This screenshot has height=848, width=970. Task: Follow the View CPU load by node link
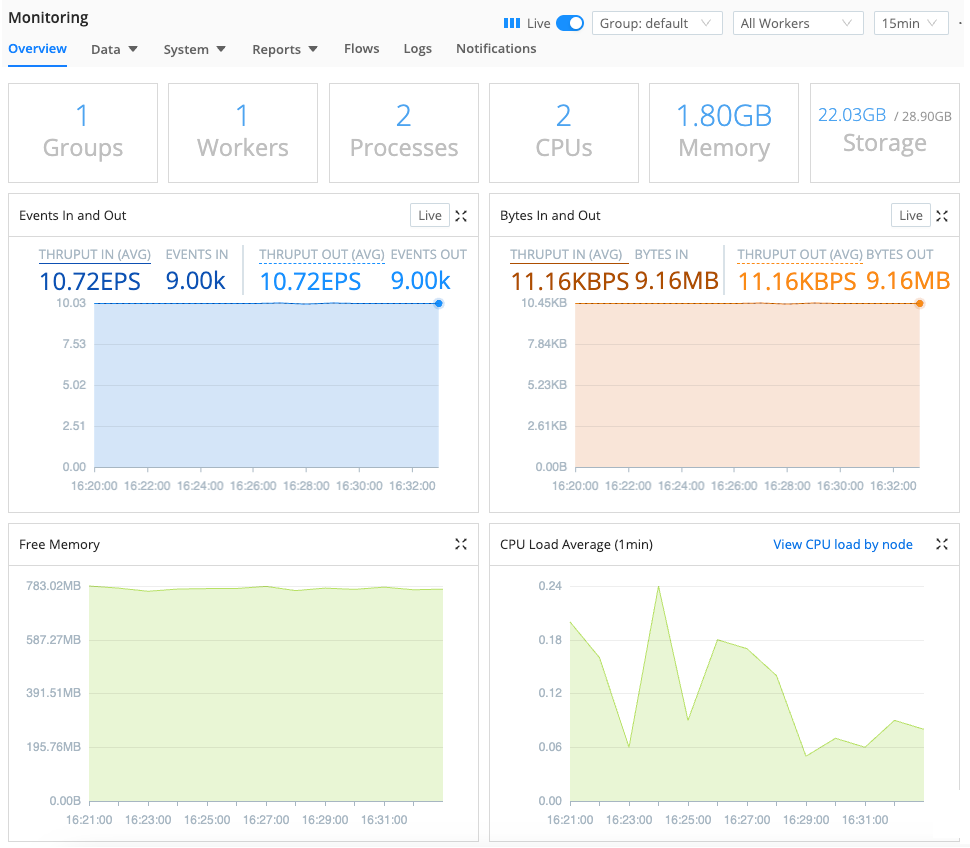[x=843, y=544]
